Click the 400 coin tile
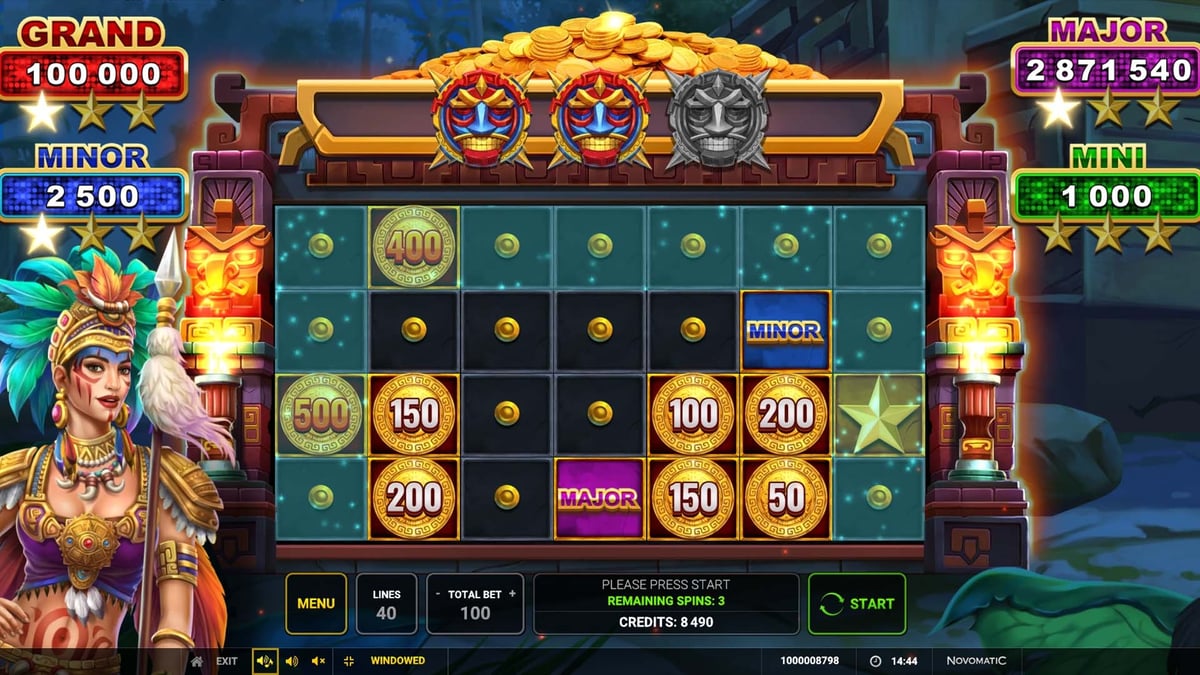1200x675 pixels. pos(413,246)
